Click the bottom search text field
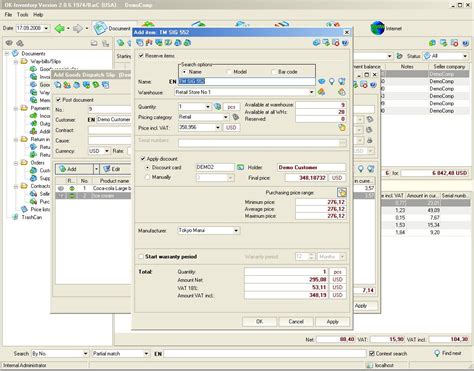Image resolution: width=474 pixels, height=371 pixels. pyautogui.click(x=265, y=353)
